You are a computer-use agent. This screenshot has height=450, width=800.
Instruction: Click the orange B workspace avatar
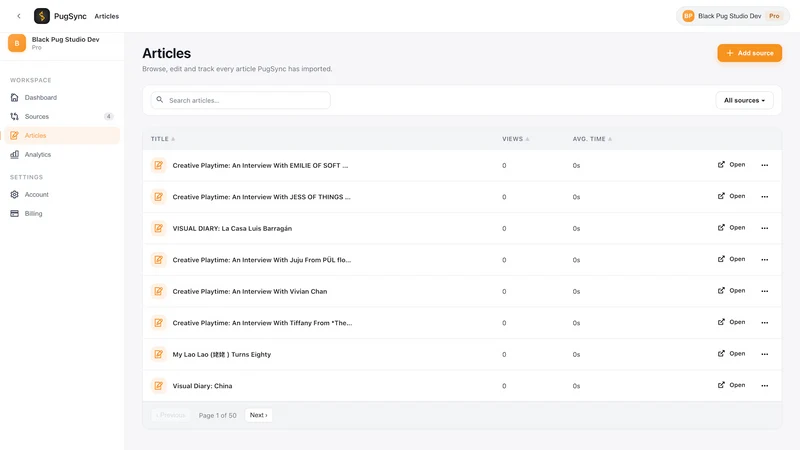(17, 43)
